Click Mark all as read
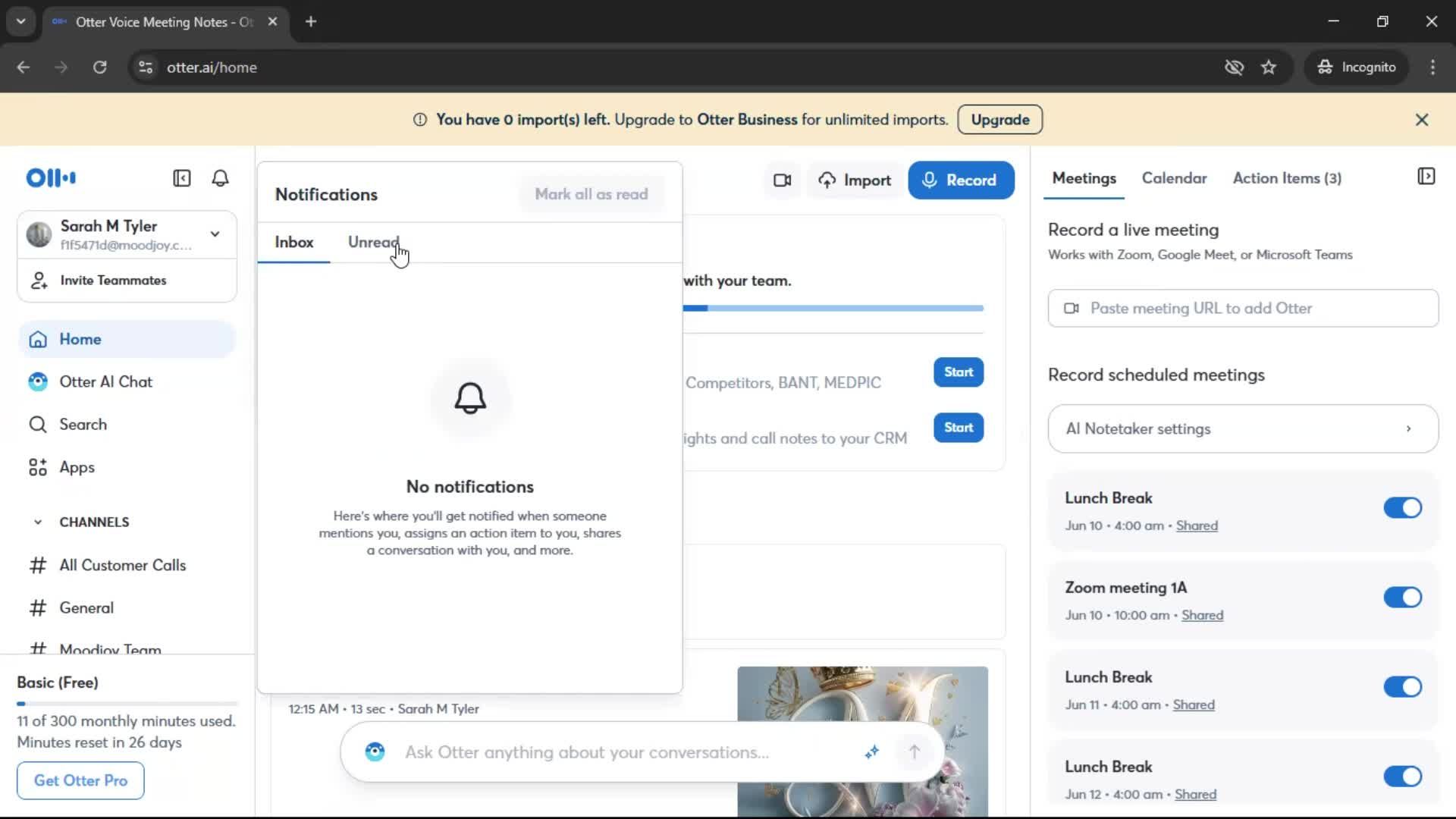The width and height of the screenshot is (1456, 819). pyautogui.click(x=591, y=194)
